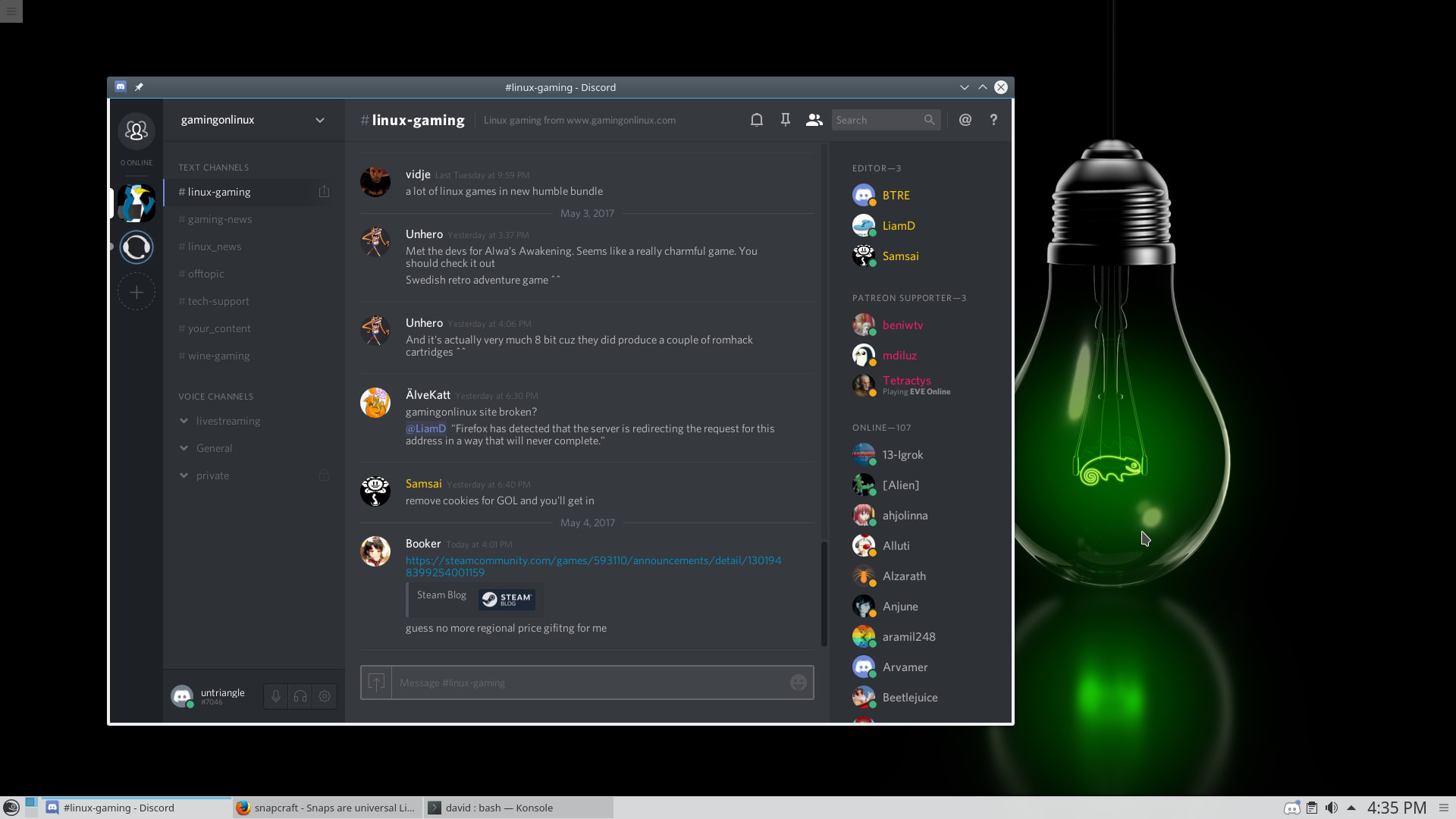Open gamingonlinux server dropdown menu

pyautogui.click(x=319, y=120)
